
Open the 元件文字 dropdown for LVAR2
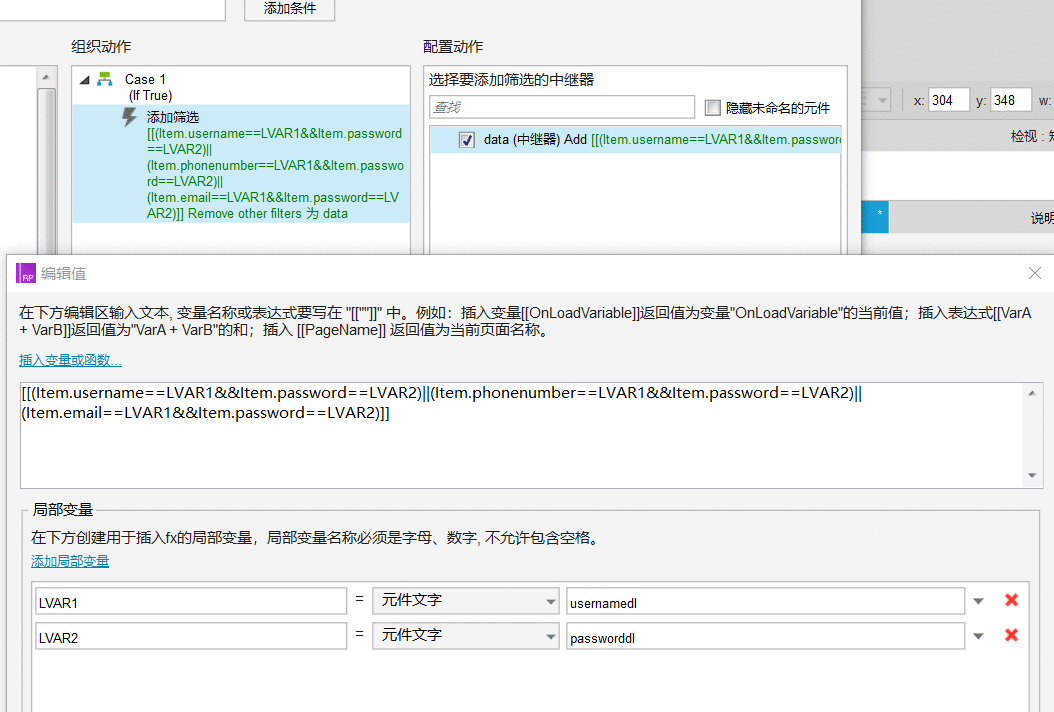(466, 636)
